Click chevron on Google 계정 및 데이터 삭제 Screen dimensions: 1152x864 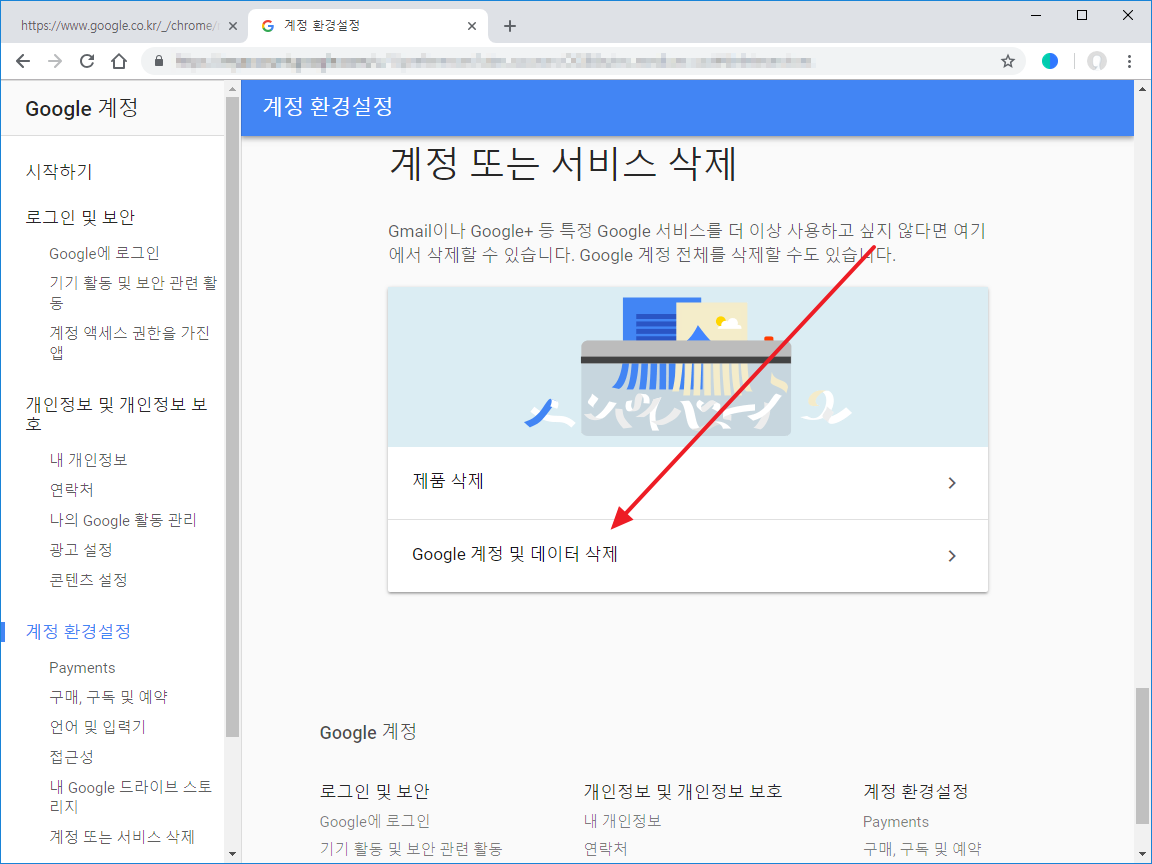tap(952, 555)
